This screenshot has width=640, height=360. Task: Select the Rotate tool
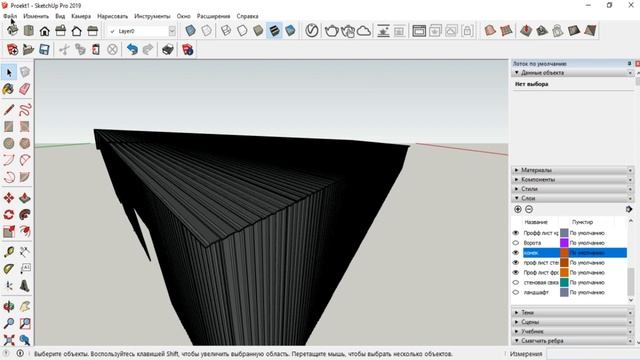[x=9, y=215]
